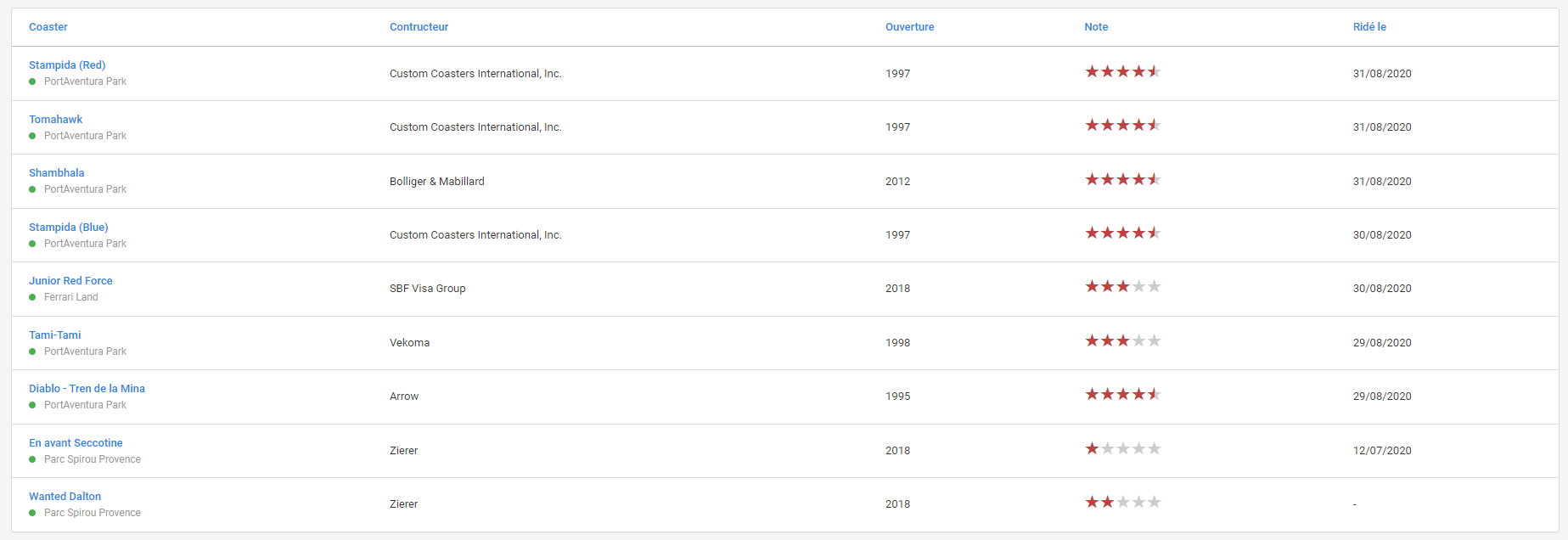Click opening year 1995 in Diablo row
Viewport: 1568px width, 540px height.
tap(897, 397)
